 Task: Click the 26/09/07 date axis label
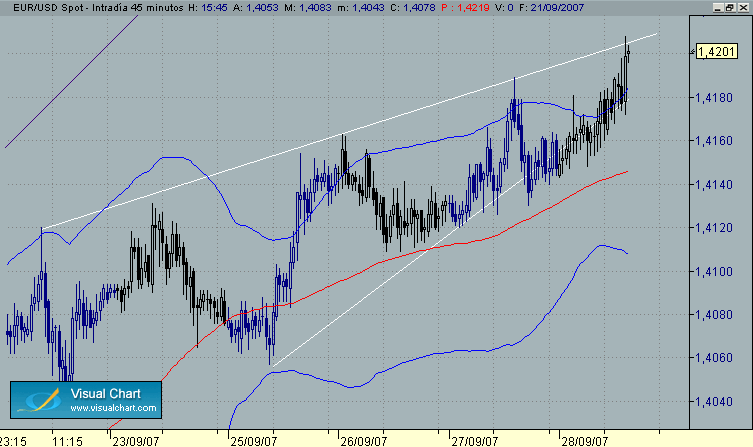click(364, 441)
